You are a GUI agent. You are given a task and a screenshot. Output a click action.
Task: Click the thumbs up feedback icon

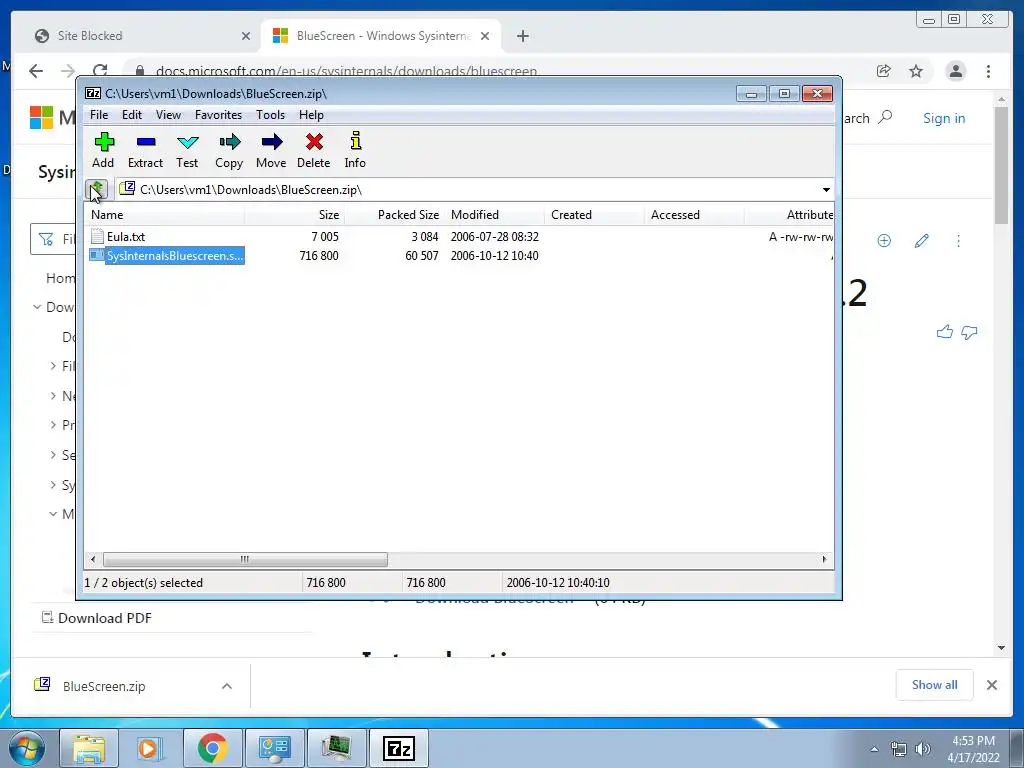944,332
